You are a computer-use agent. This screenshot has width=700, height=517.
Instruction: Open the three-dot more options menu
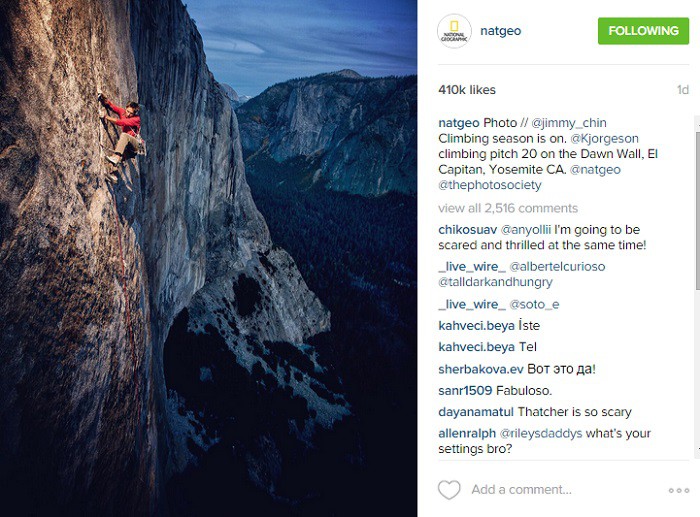679,490
